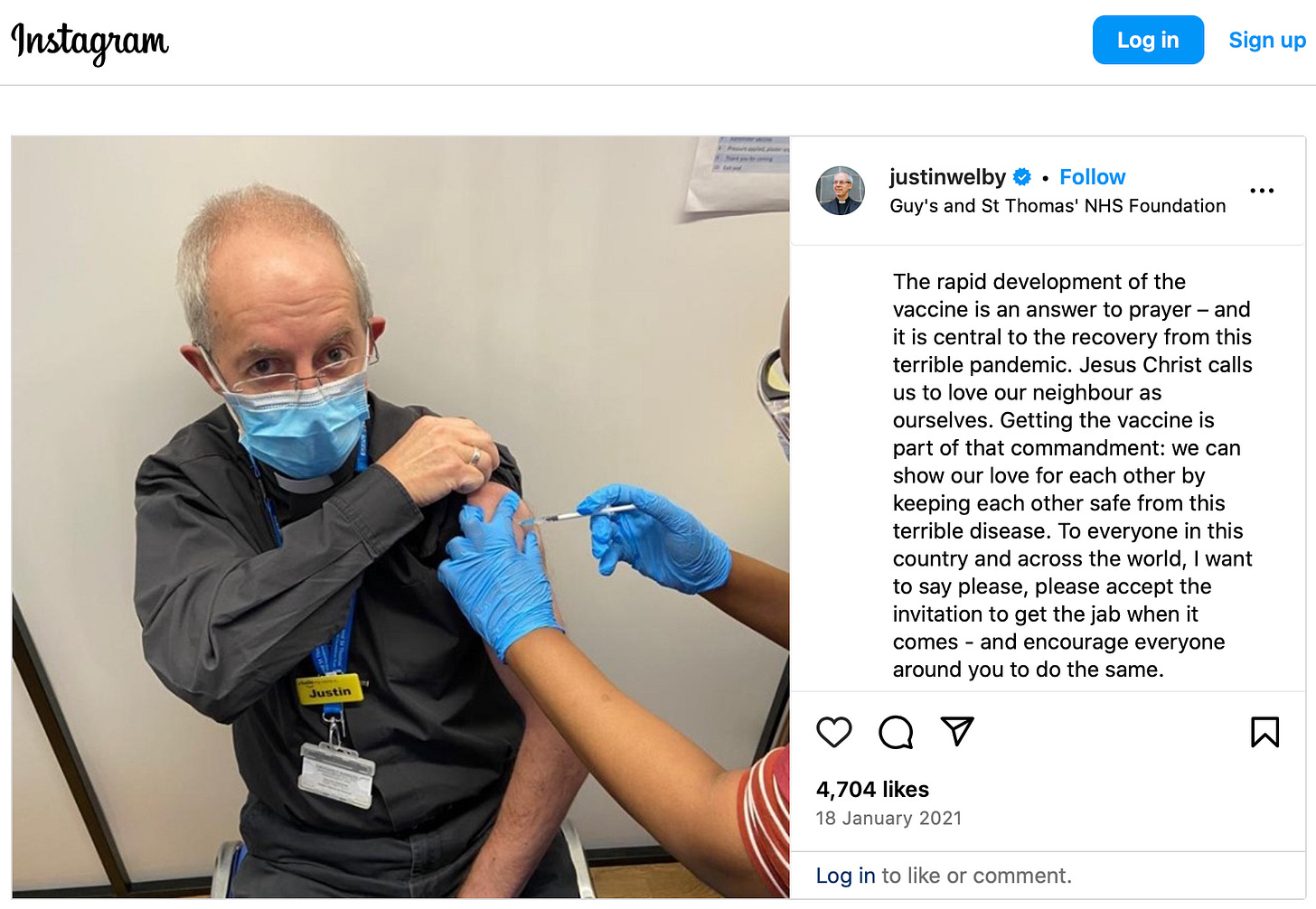
Task: Save post with the bookmark icon
Action: click(x=1264, y=732)
